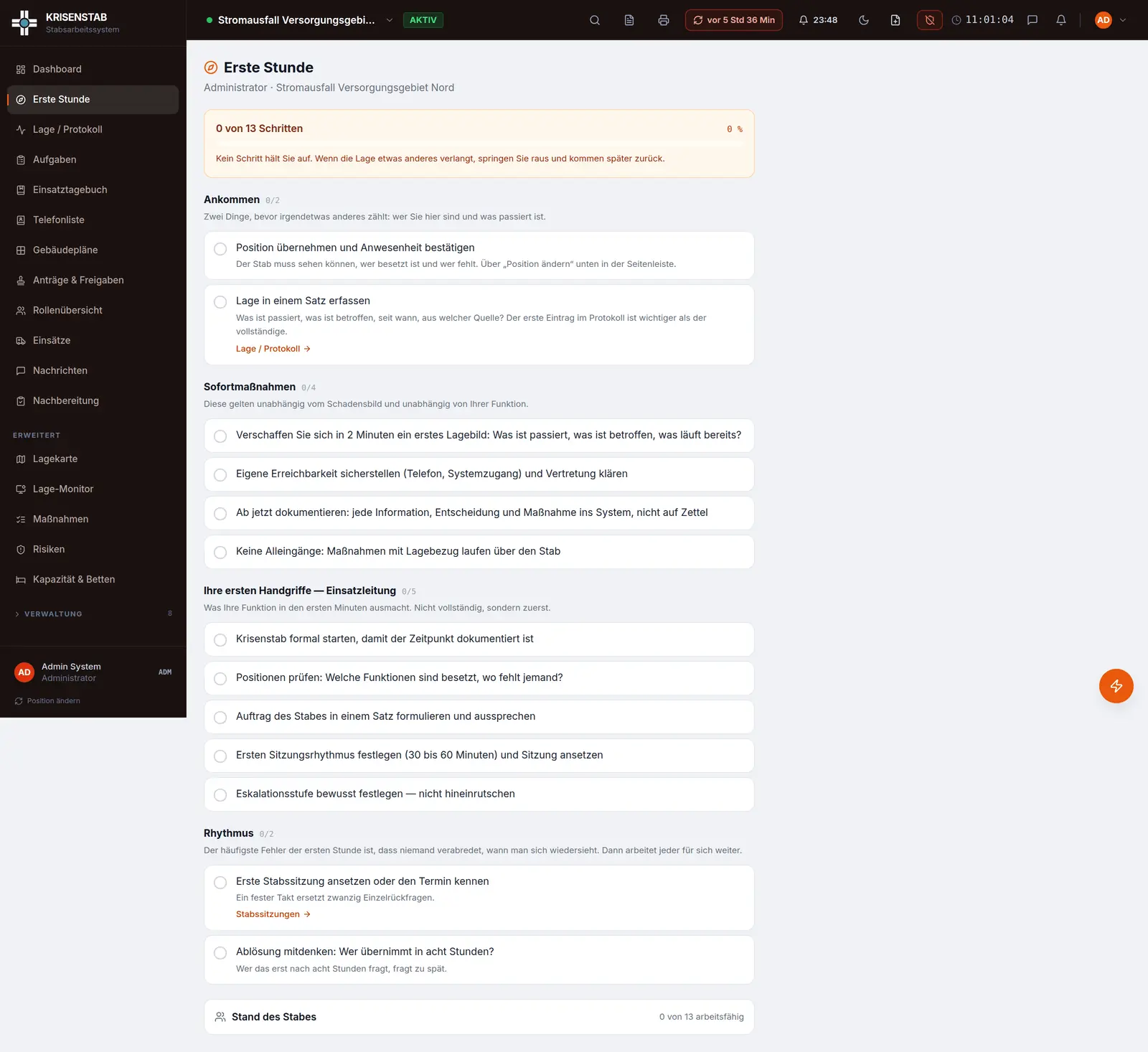Click the Maßnahmen list icon in sidebar
Viewport: 1148px width, 1052px height.
(x=21, y=520)
